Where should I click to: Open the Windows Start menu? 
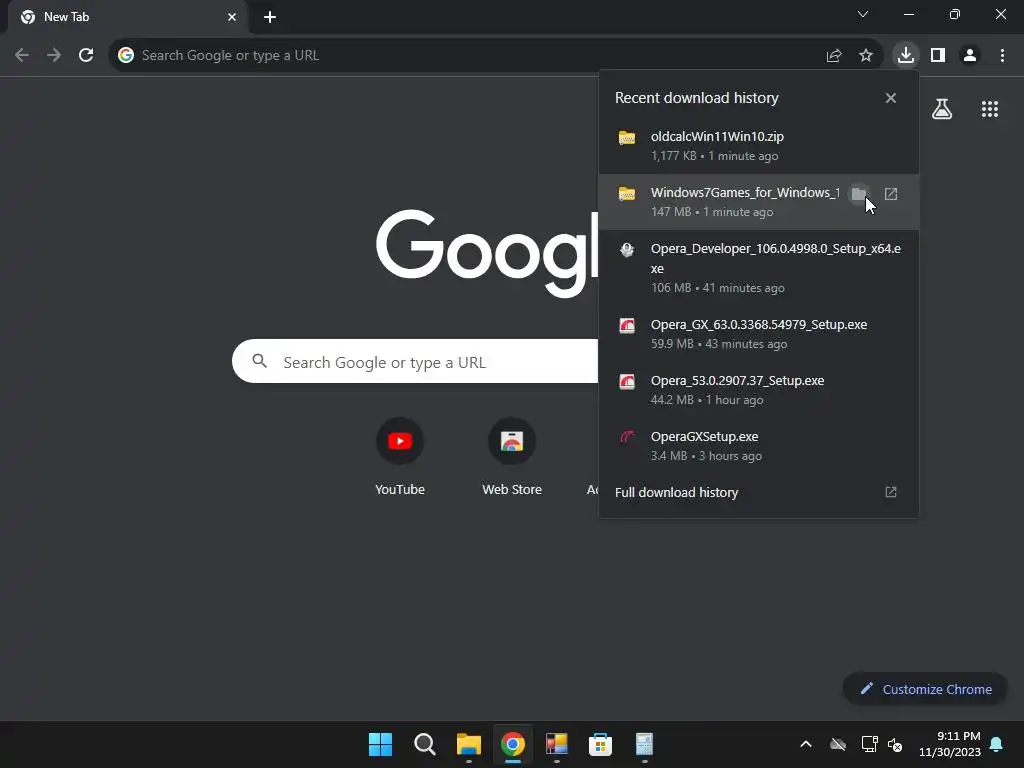380,744
